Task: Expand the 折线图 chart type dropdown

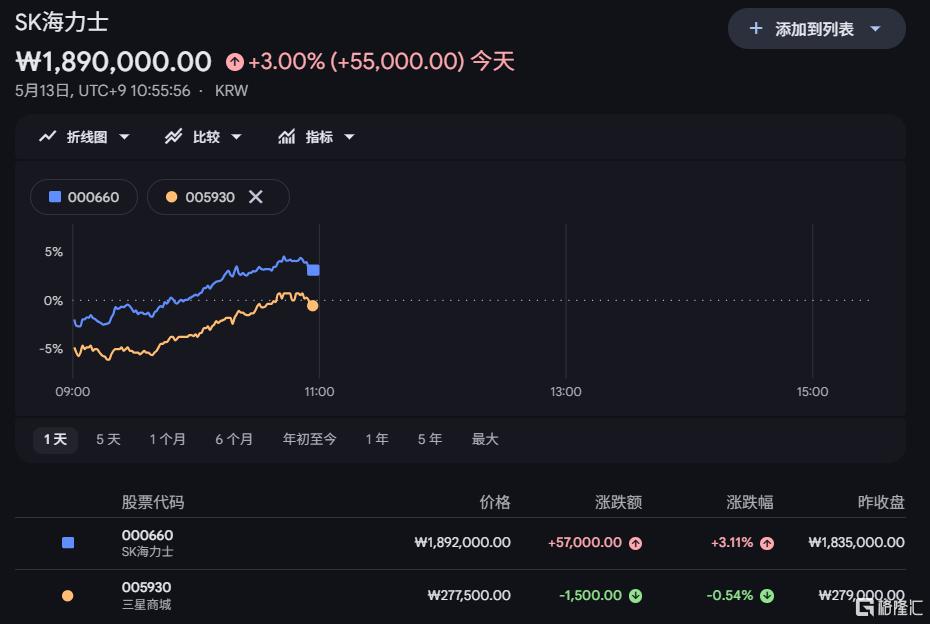Action: point(124,137)
